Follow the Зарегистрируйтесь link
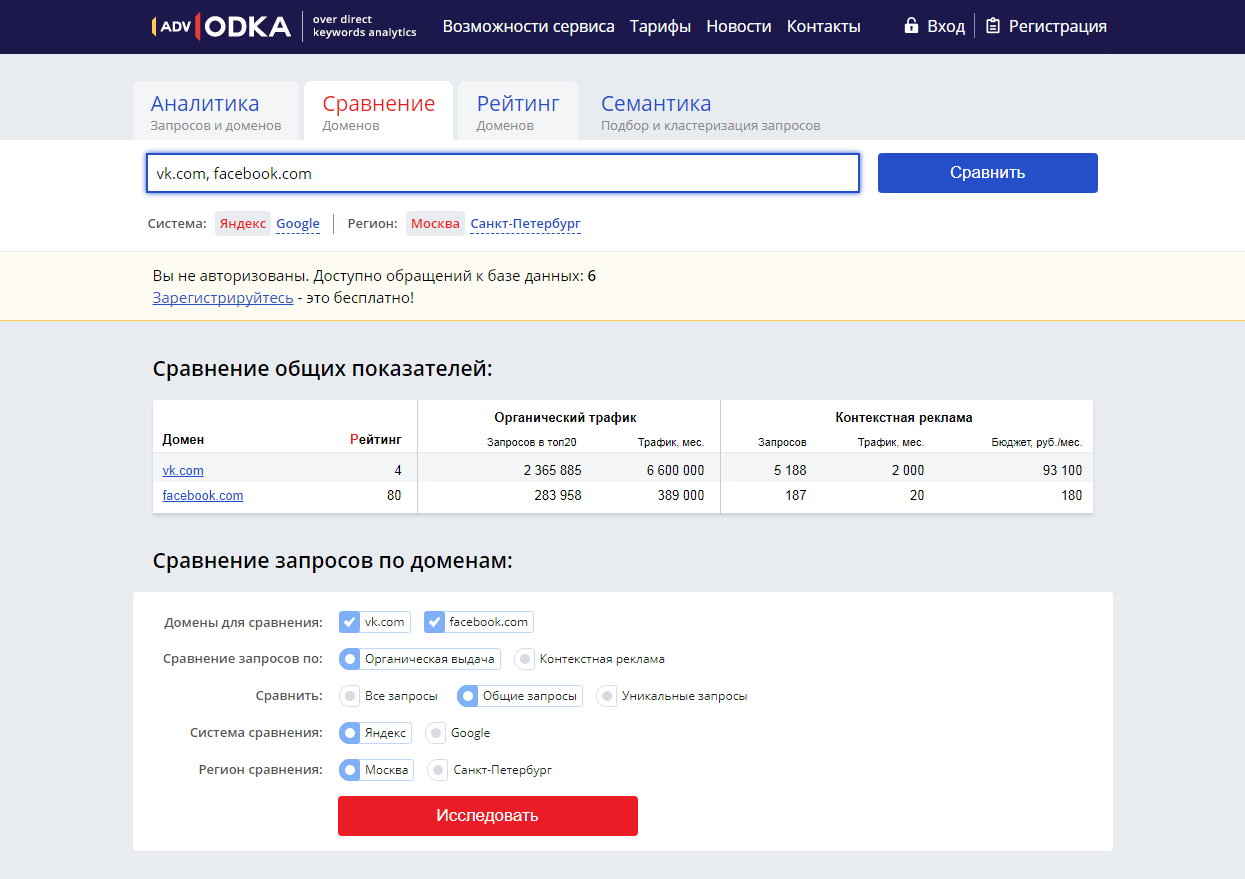 point(221,297)
